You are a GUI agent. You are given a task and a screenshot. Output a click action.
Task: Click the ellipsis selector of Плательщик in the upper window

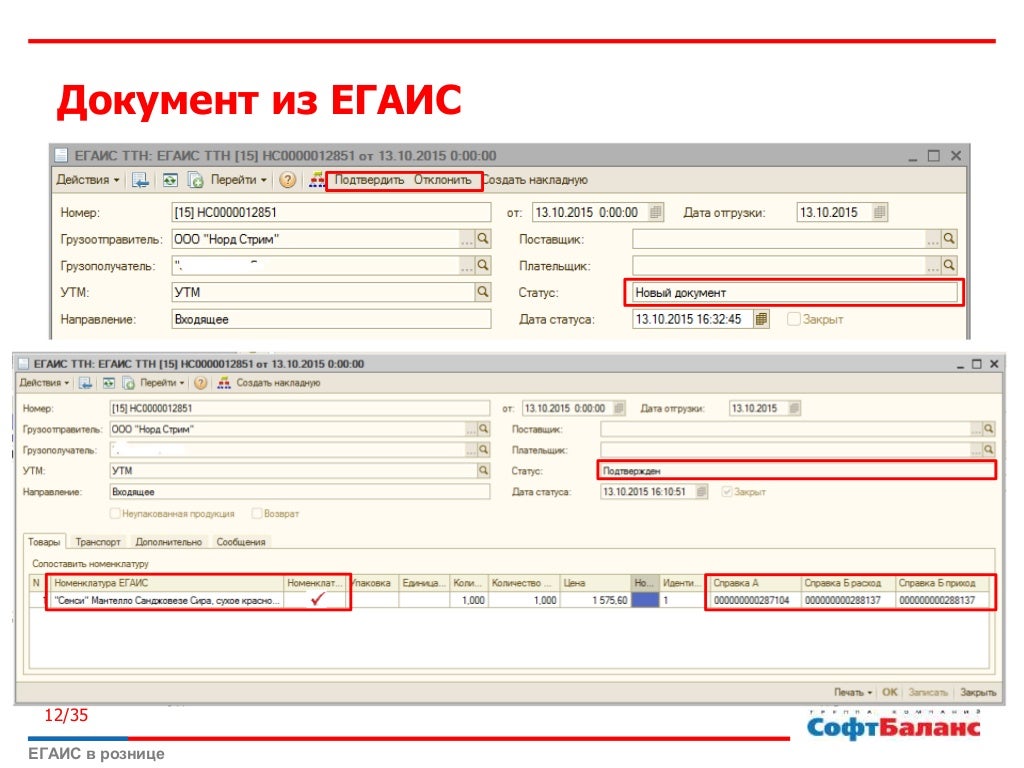click(933, 265)
